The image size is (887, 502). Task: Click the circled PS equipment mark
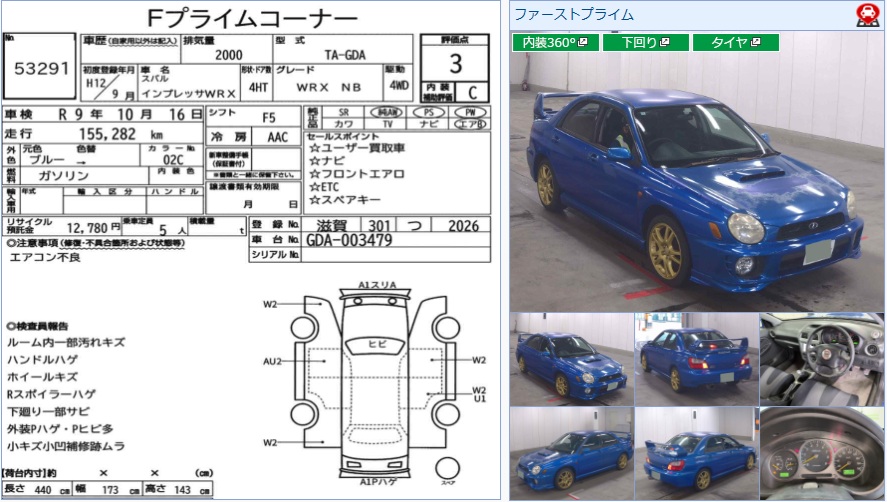point(428,112)
